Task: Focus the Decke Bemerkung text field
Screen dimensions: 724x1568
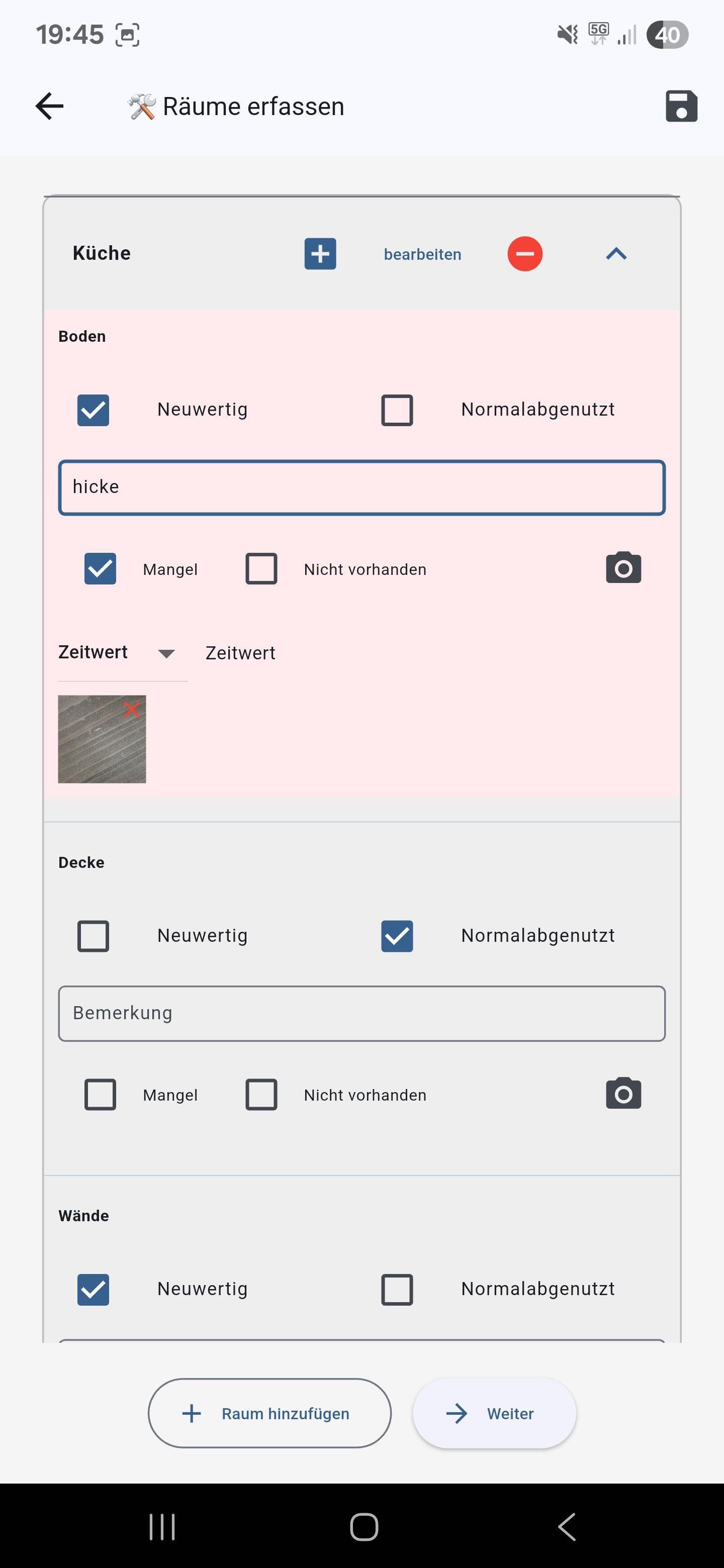Action: point(361,1014)
